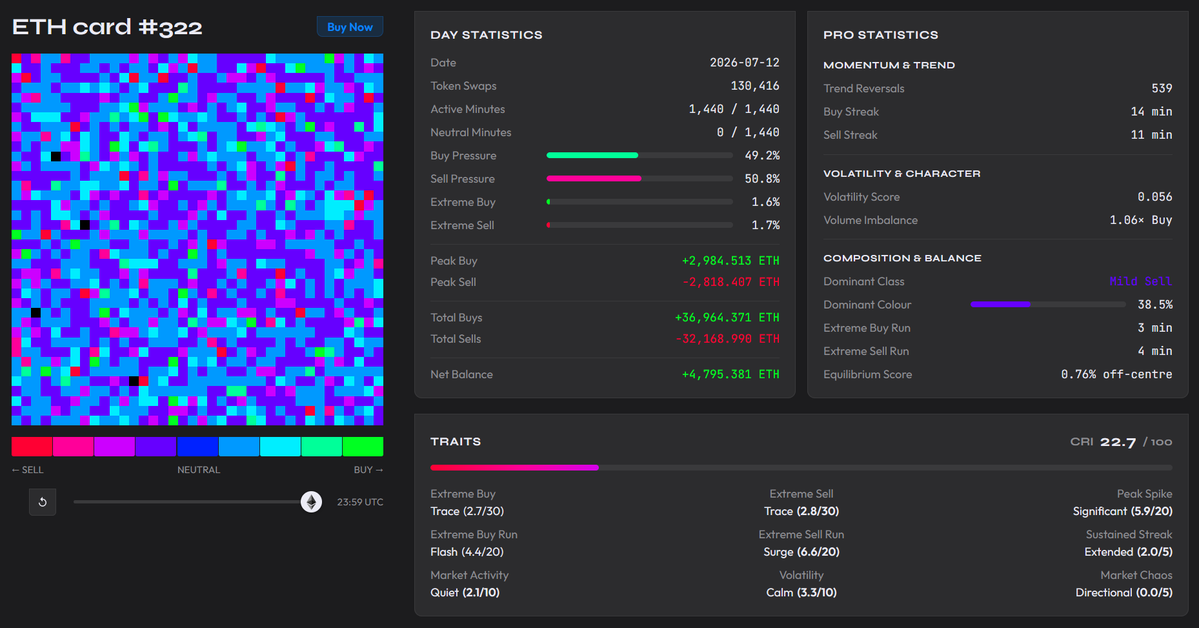Click the Mild Sell dominant class value
The image size is (1199, 628).
click(1141, 281)
